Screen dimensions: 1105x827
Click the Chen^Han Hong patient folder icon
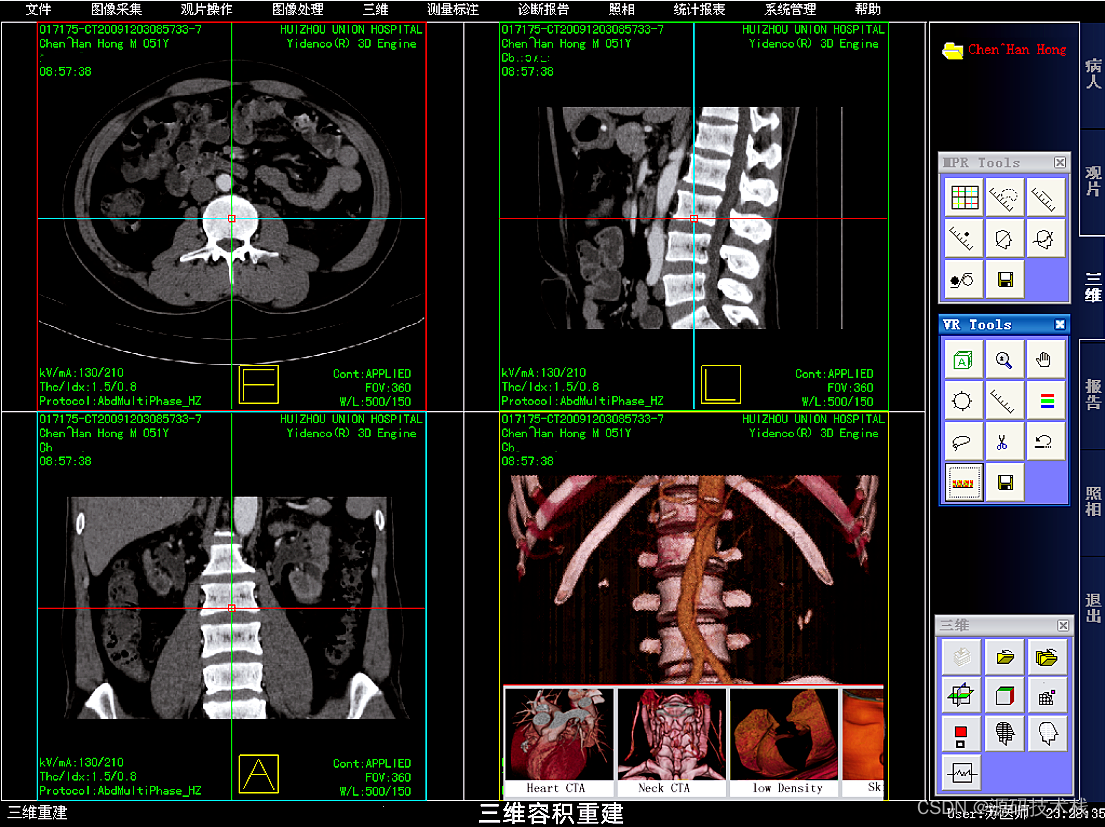(952, 50)
